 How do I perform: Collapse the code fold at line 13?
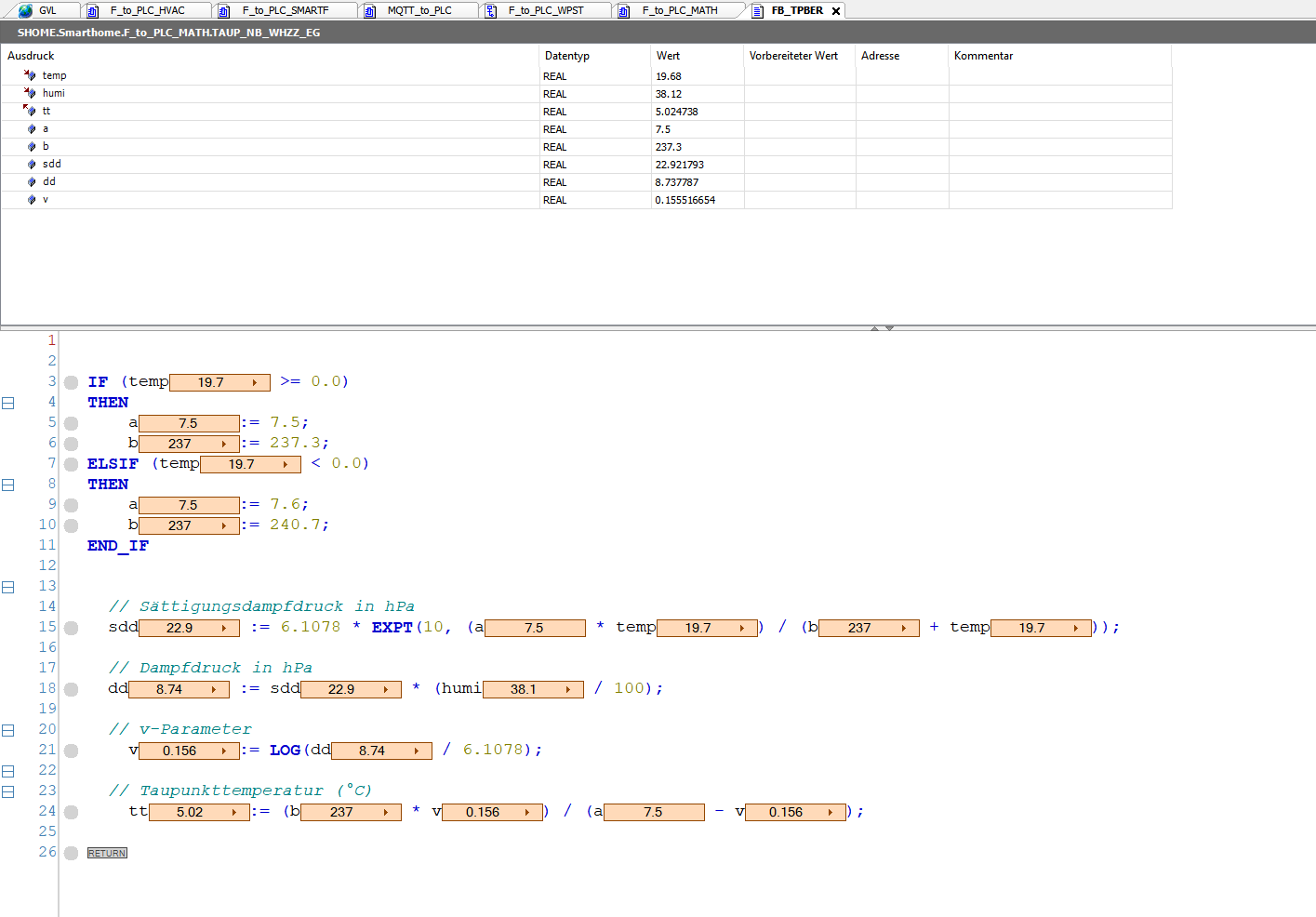click(8, 587)
